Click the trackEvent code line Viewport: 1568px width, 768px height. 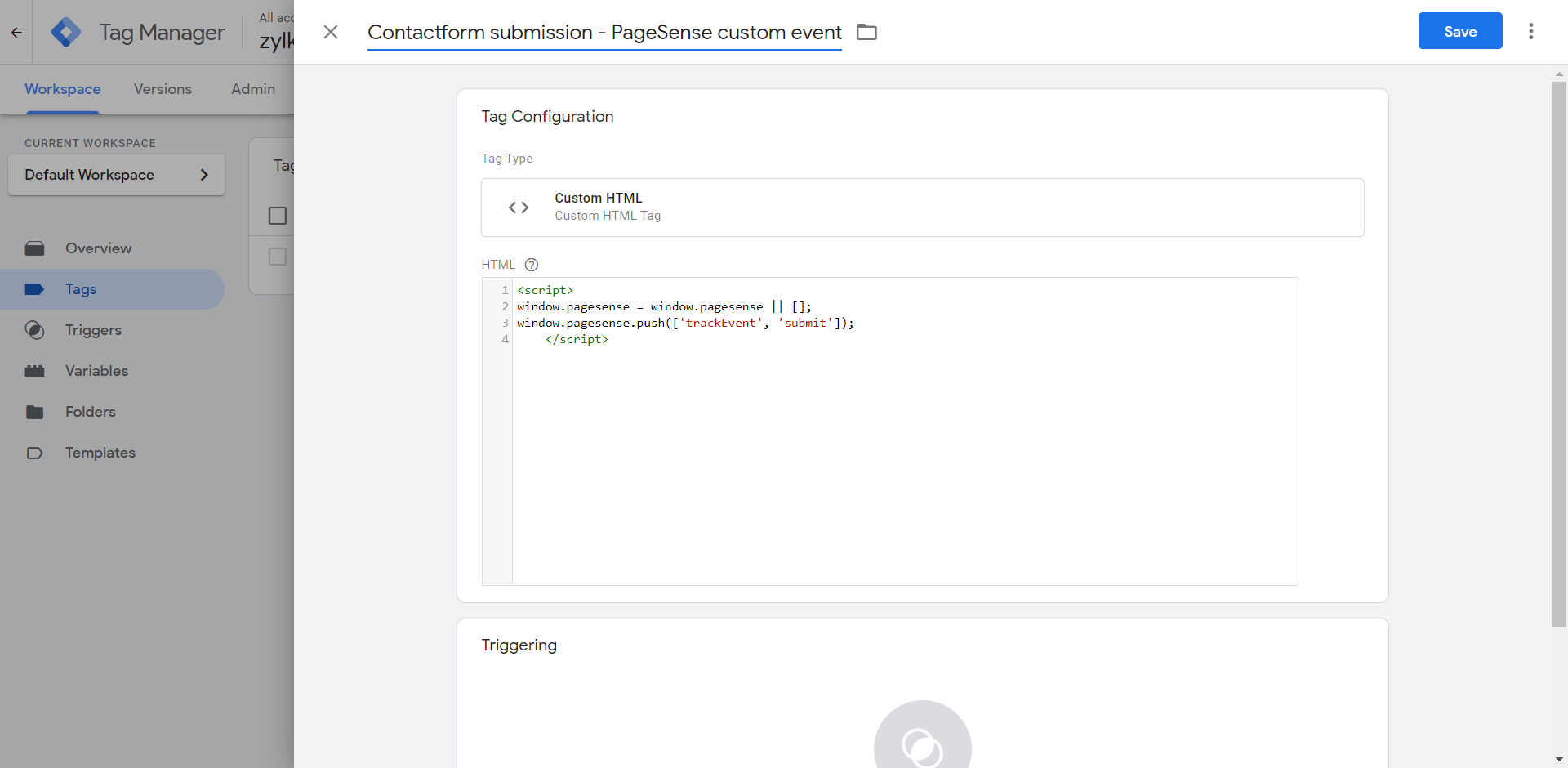click(x=685, y=323)
